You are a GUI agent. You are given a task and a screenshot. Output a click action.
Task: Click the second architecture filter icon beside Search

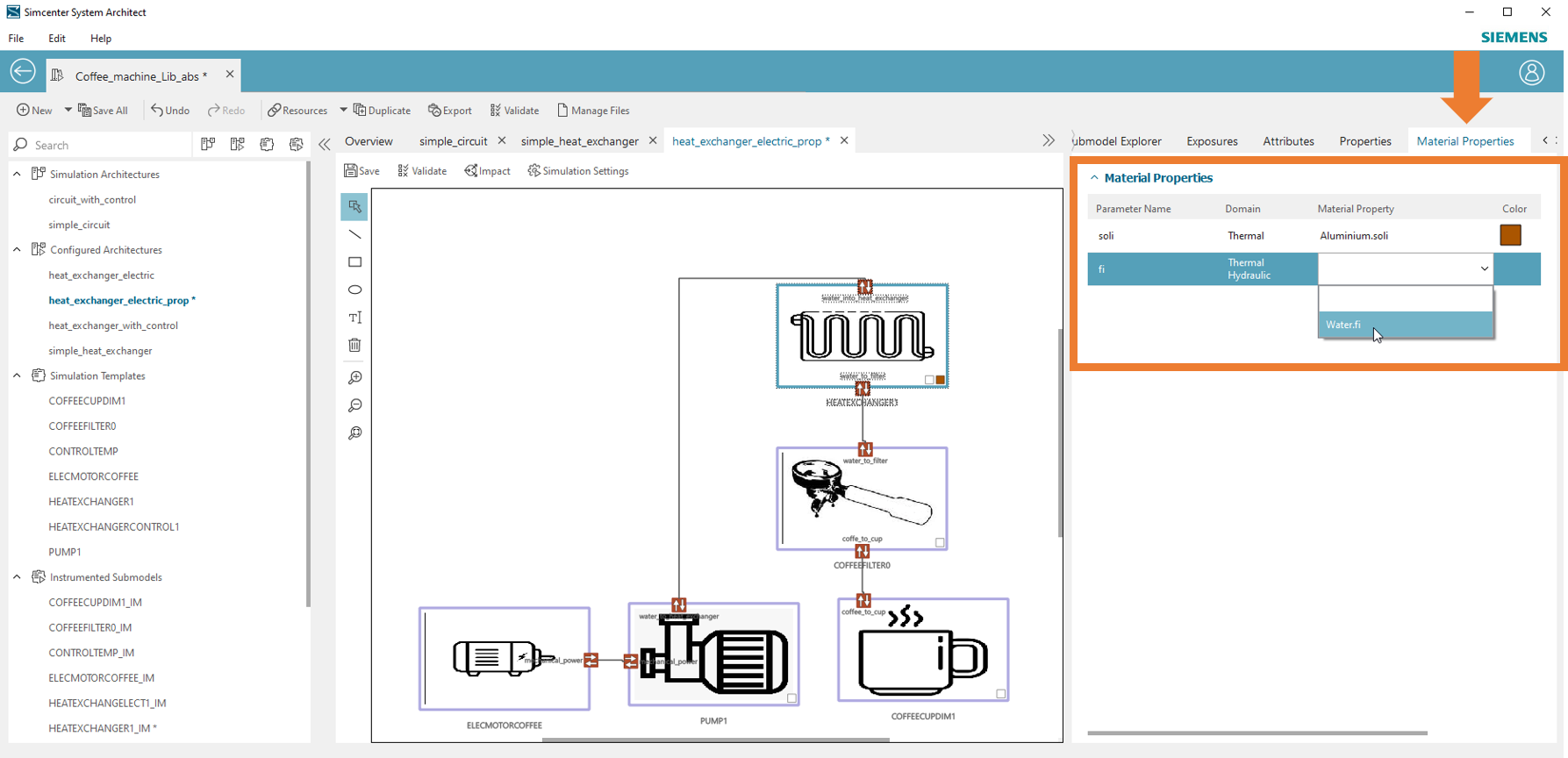coord(238,145)
